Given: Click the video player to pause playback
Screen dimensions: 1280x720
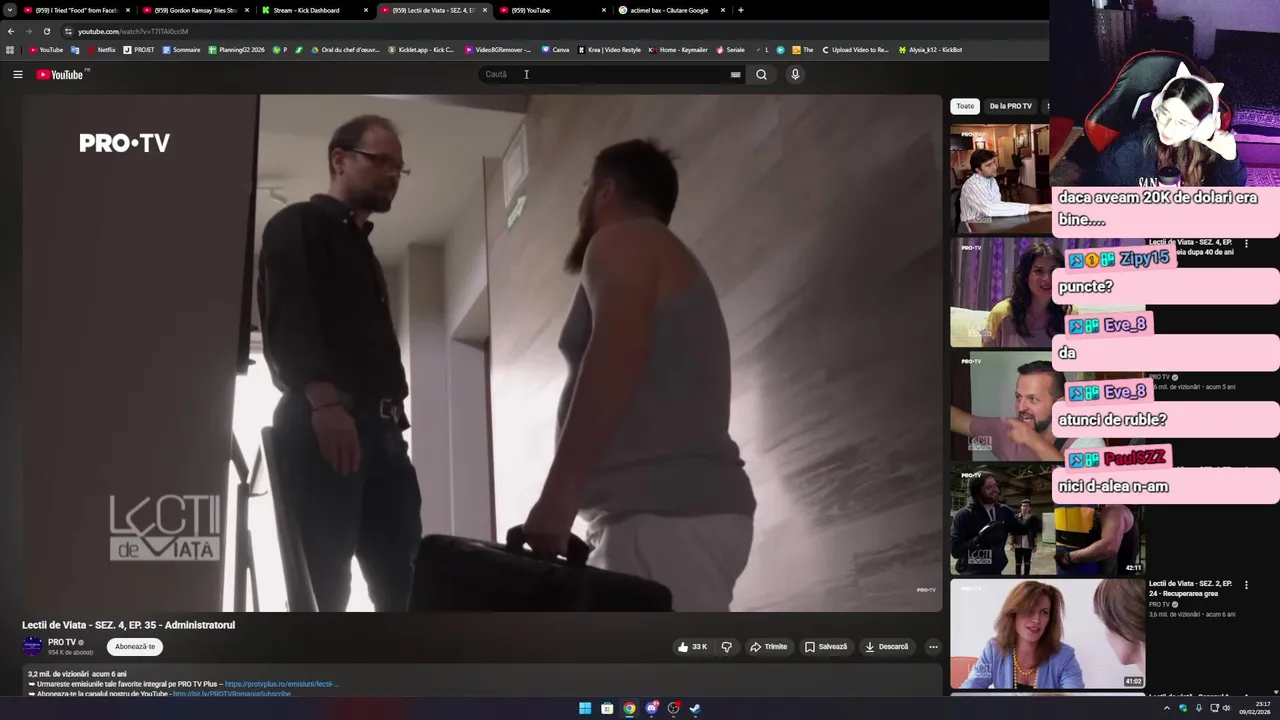Looking at the screenshot, I should coord(482,353).
